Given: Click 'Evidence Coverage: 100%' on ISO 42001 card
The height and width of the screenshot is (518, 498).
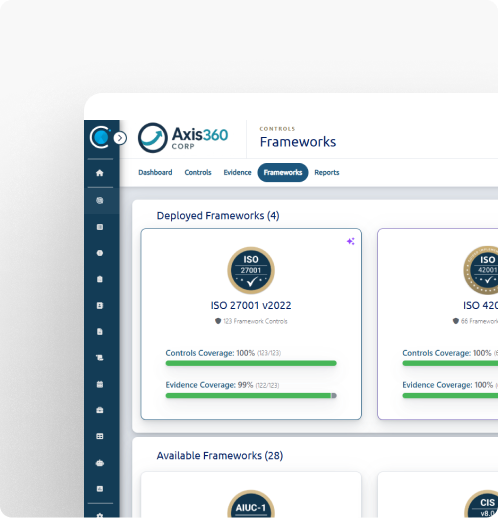Looking at the screenshot, I should tap(447, 385).
